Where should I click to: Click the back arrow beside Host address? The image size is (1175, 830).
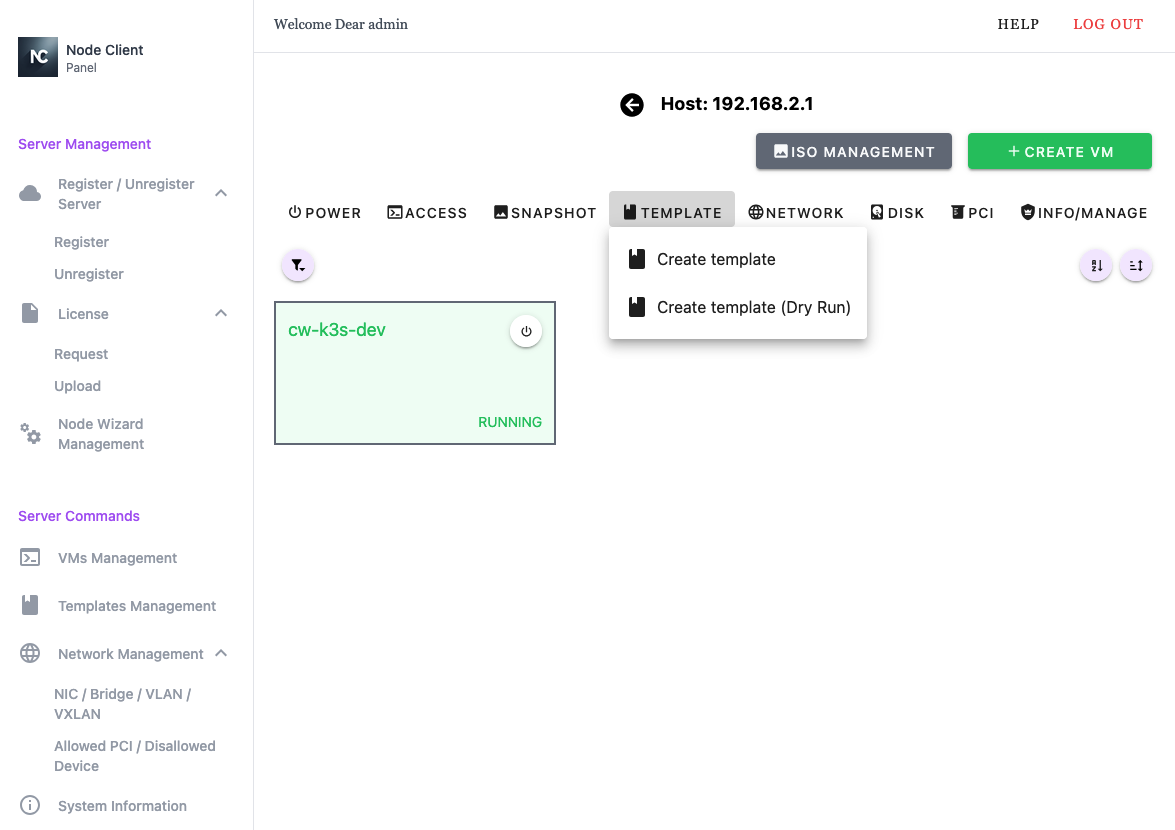point(632,105)
